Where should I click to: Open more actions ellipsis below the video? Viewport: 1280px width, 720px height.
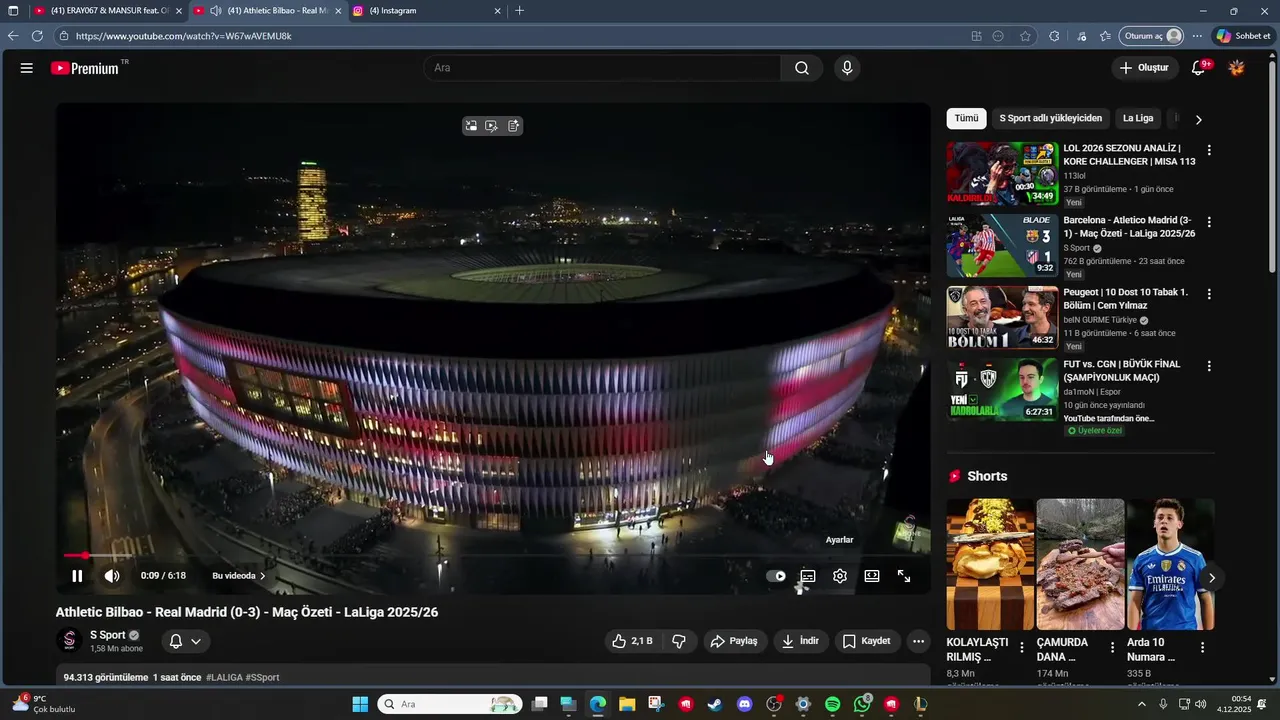pyautogui.click(x=918, y=641)
